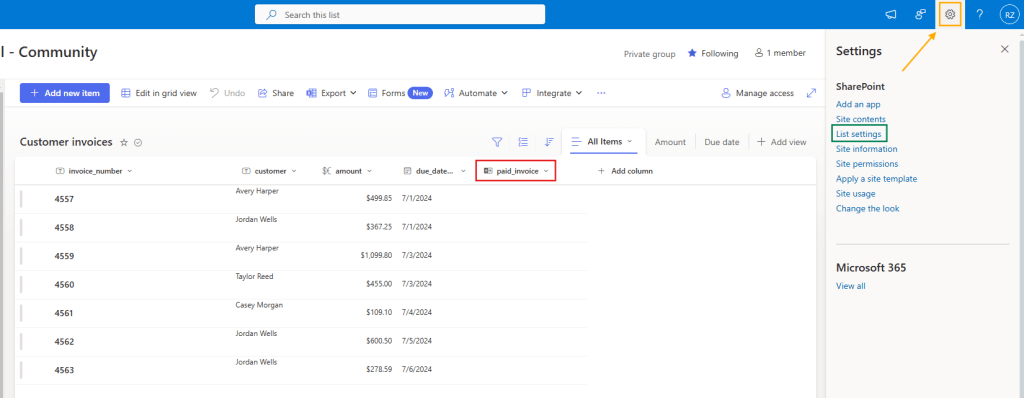This screenshot has width=1024, height=398.
Task: Open Site permissions link
Action: pyautogui.click(x=867, y=164)
